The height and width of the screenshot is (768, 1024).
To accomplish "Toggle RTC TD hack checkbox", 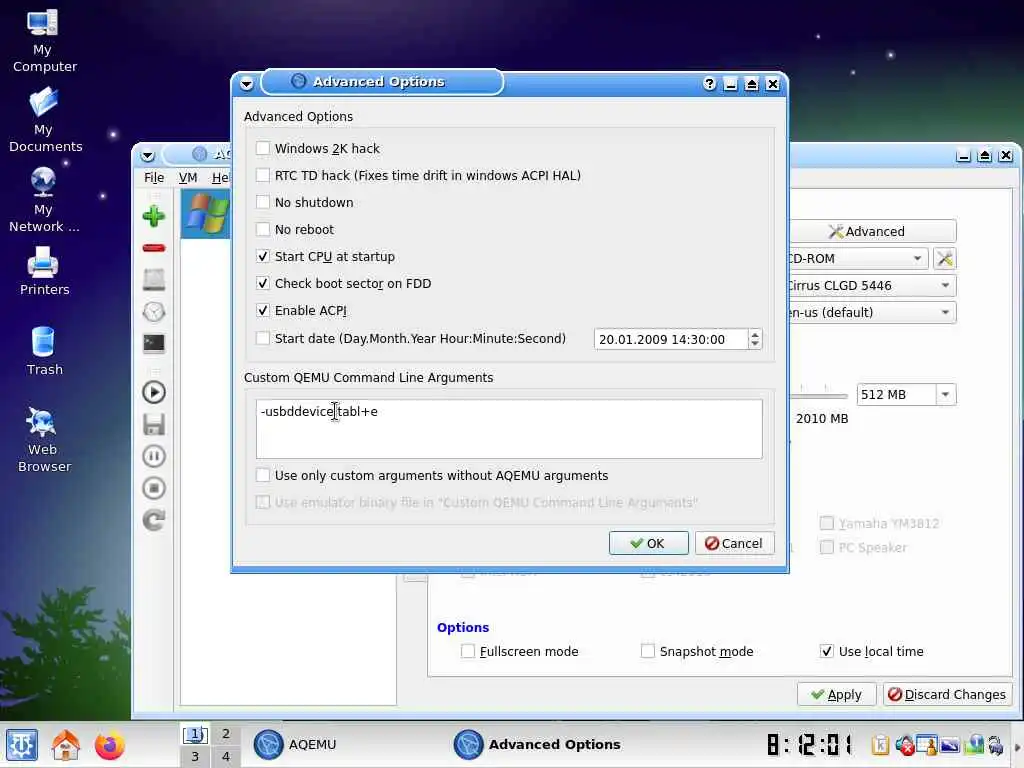I will point(263,175).
